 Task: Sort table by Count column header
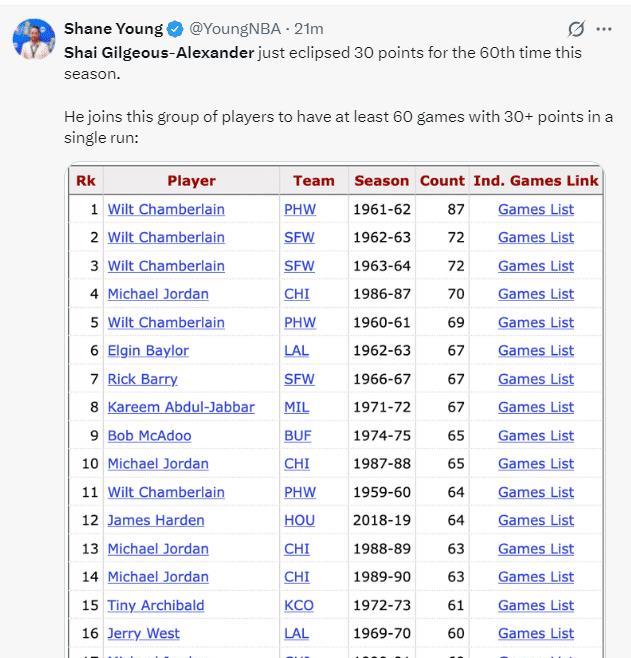click(x=442, y=181)
